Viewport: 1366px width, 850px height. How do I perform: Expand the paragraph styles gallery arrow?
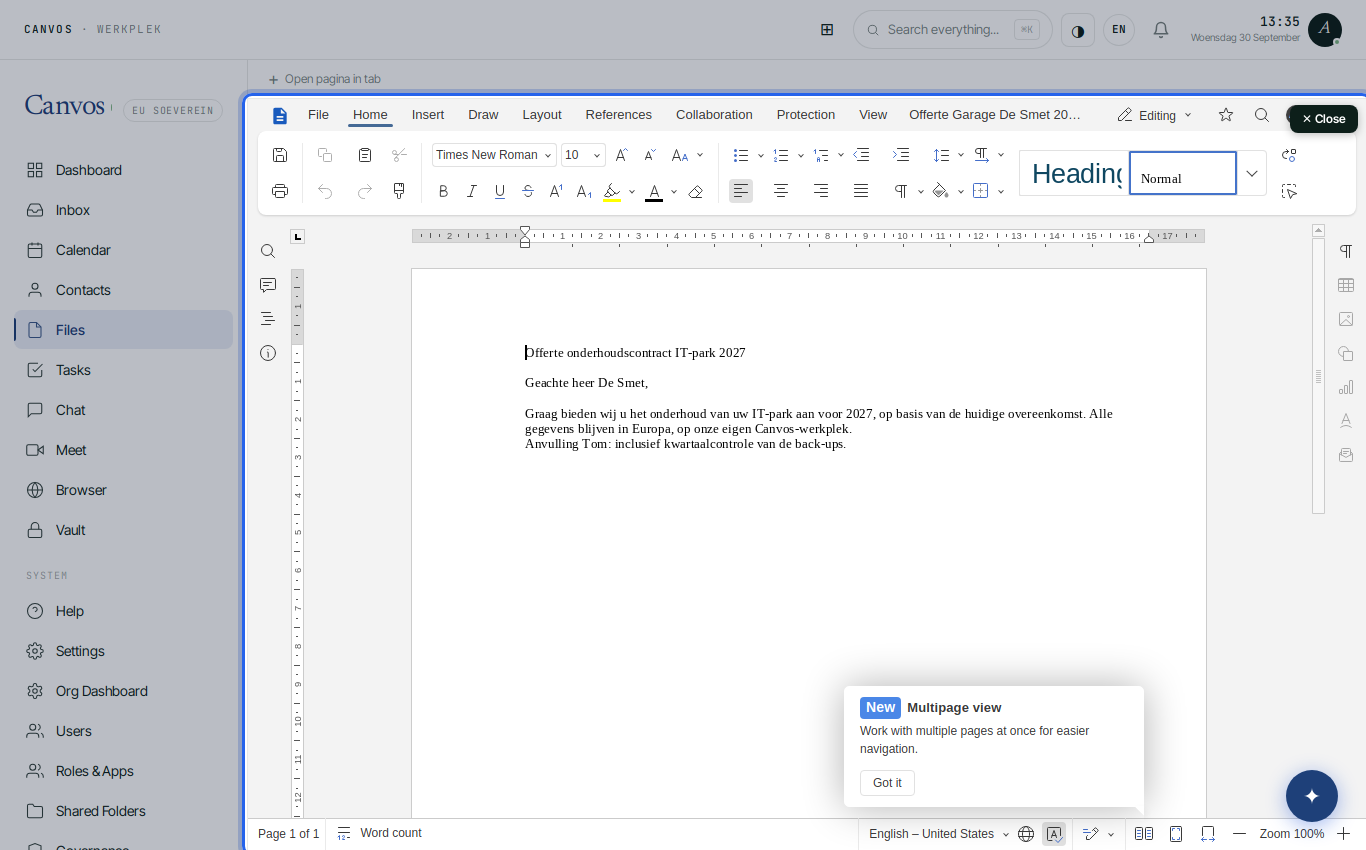(1252, 173)
